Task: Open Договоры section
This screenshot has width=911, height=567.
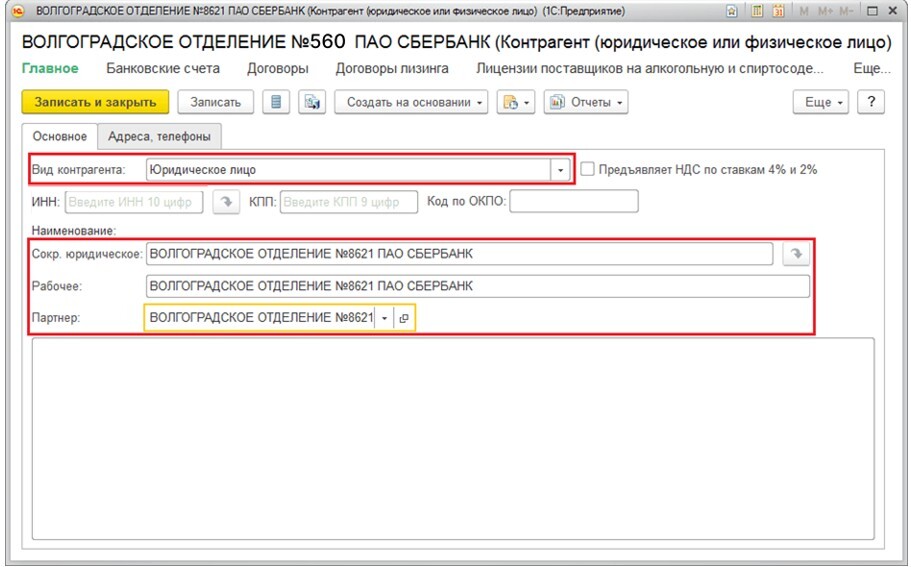Action: tap(278, 69)
